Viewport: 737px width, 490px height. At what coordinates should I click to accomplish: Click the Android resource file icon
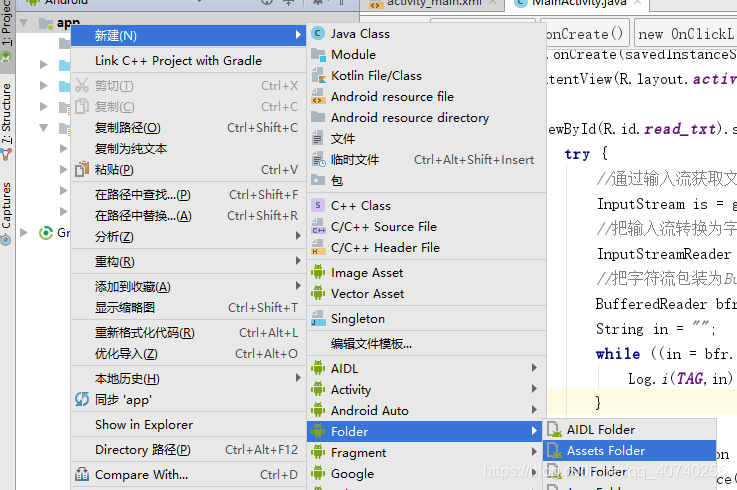pos(318,96)
